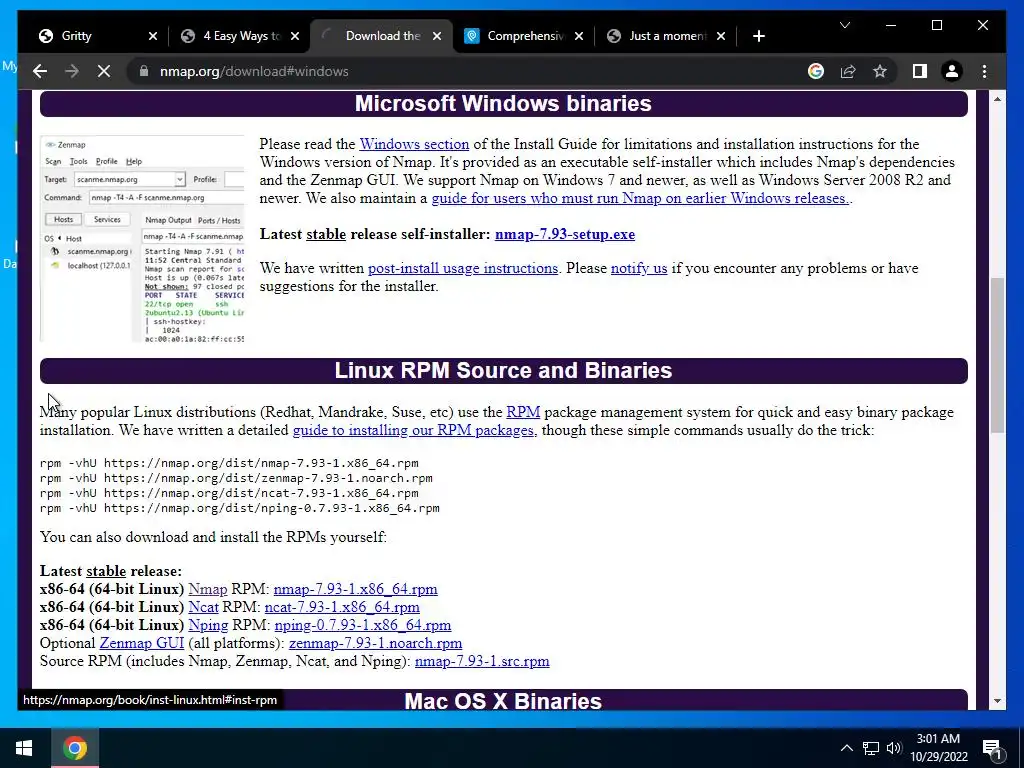Click the page scrollbar down arrow
Viewport: 1024px width, 768px height.
tap(997, 701)
